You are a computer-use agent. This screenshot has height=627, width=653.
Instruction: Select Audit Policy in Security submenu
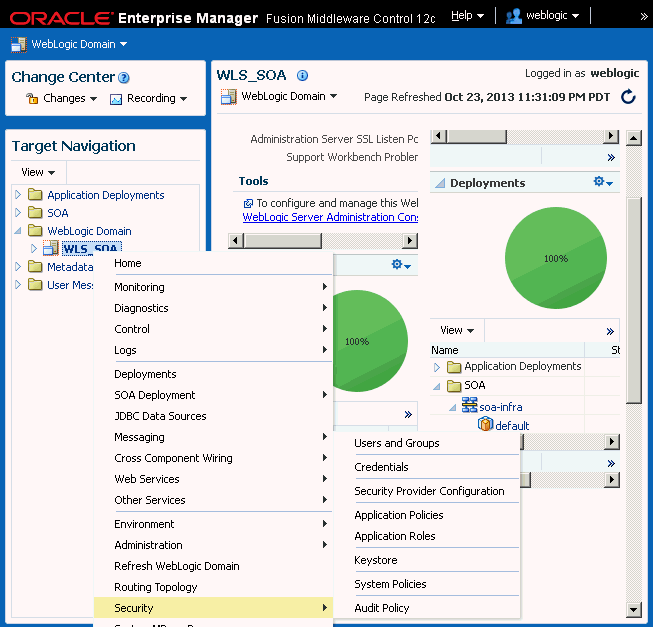tap(382, 608)
